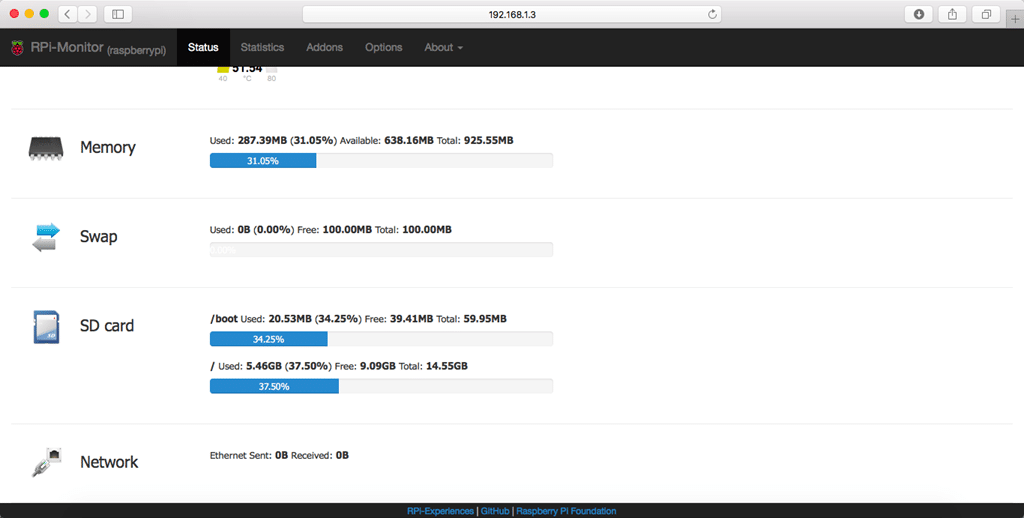Toggle the Safari sidebar button
This screenshot has width=1024, height=518.
point(118,14)
